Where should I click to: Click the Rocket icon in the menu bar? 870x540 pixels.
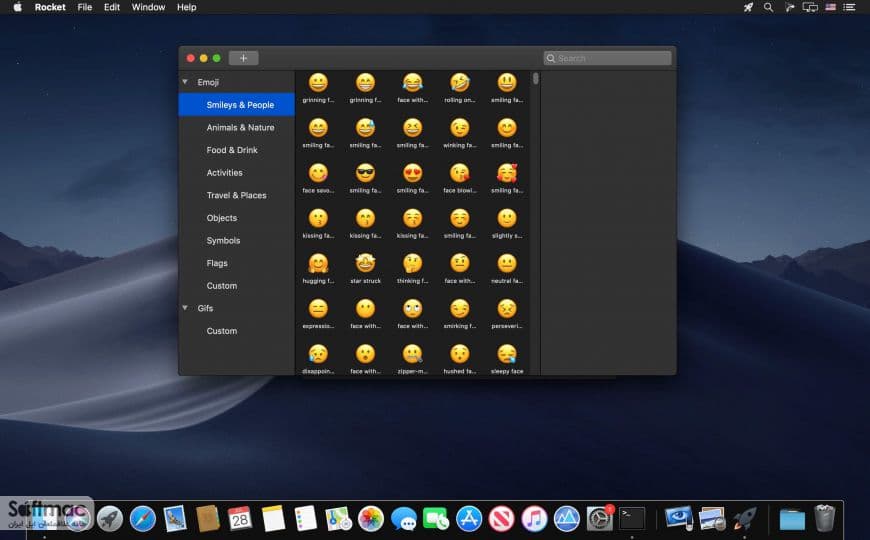pos(748,7)
